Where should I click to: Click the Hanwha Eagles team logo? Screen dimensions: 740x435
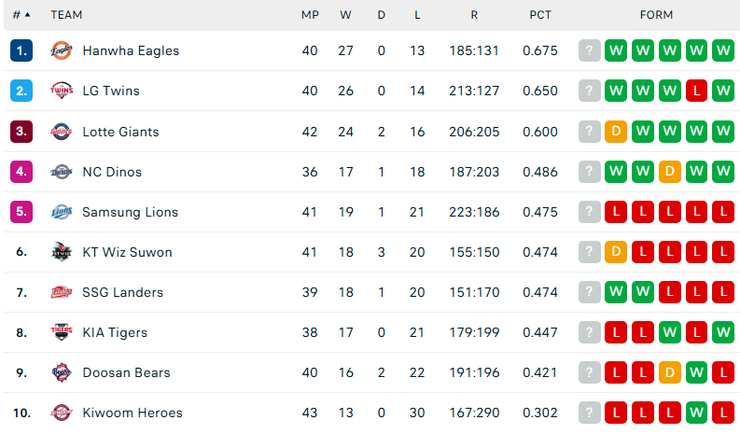click(62, 51)
